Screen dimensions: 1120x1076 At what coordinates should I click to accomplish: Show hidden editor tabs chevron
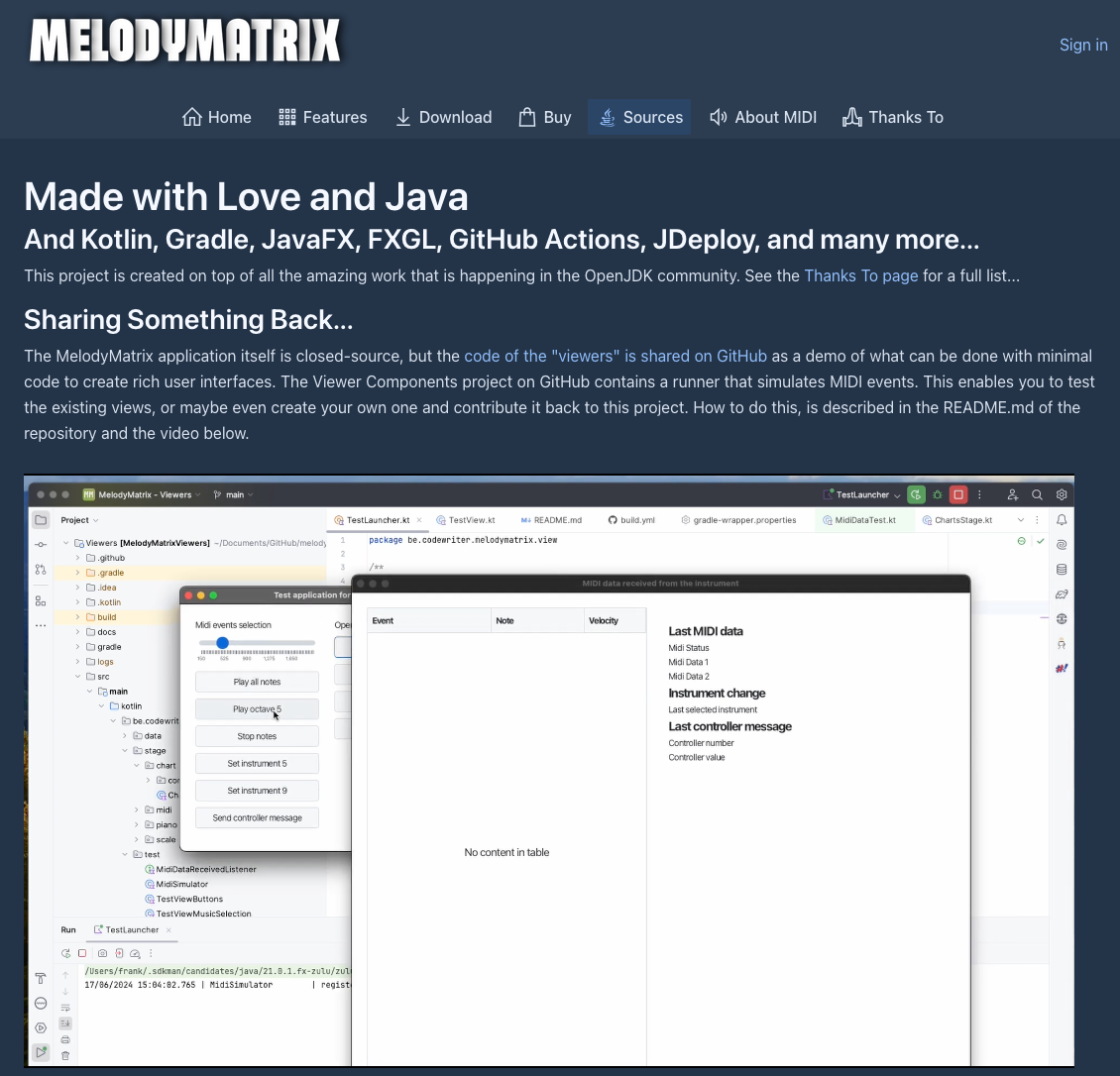click(x=1021, y=520)
